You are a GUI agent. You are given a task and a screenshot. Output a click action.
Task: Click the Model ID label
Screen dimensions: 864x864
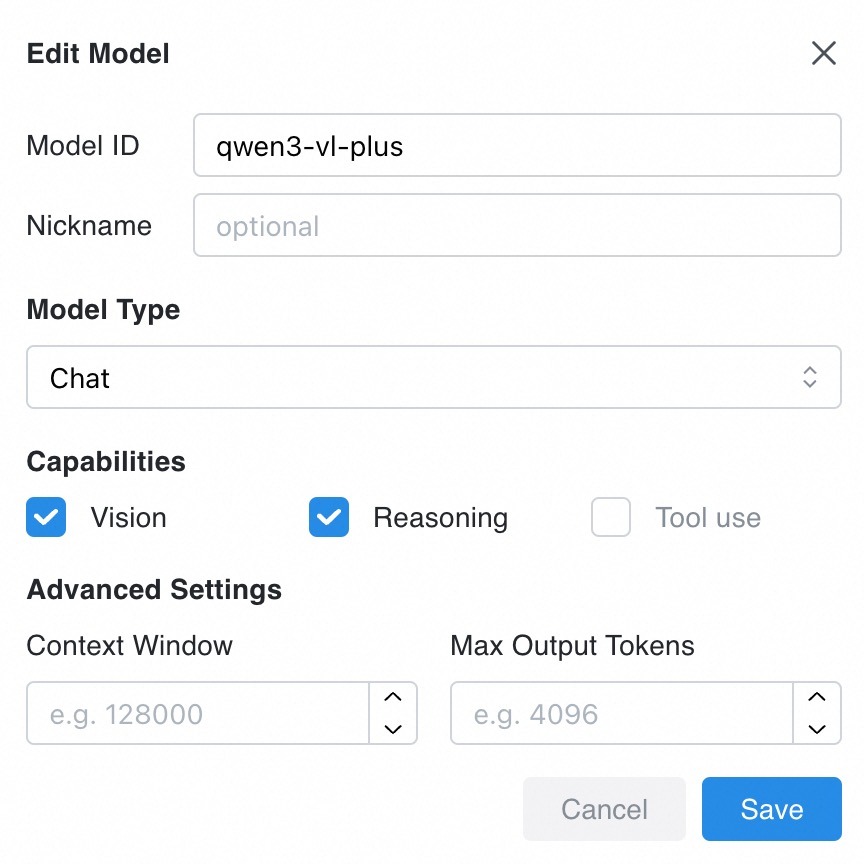point(83,146)
